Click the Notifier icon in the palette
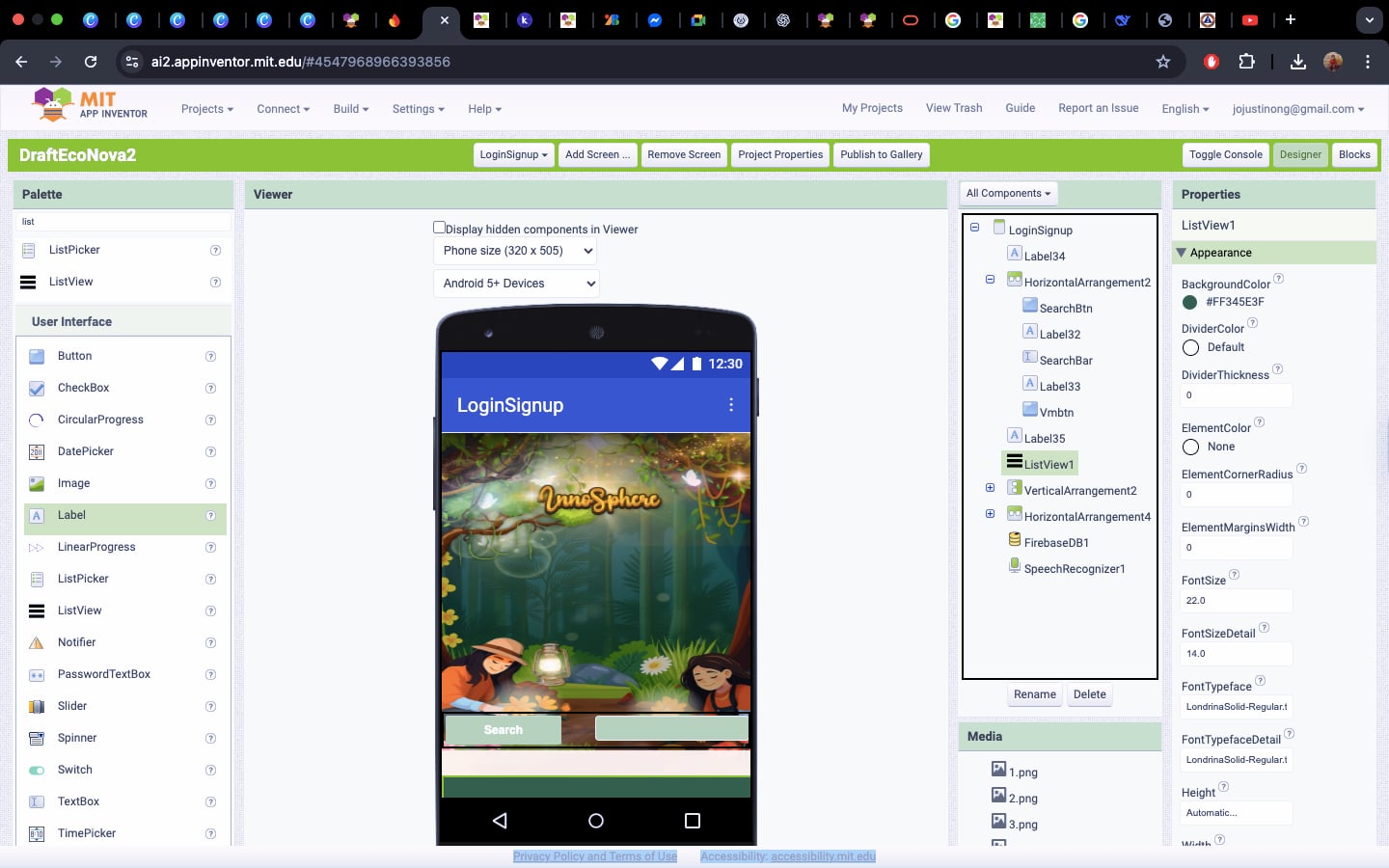The height and width of the screenshot is (868, 1389). pos(37,642)
